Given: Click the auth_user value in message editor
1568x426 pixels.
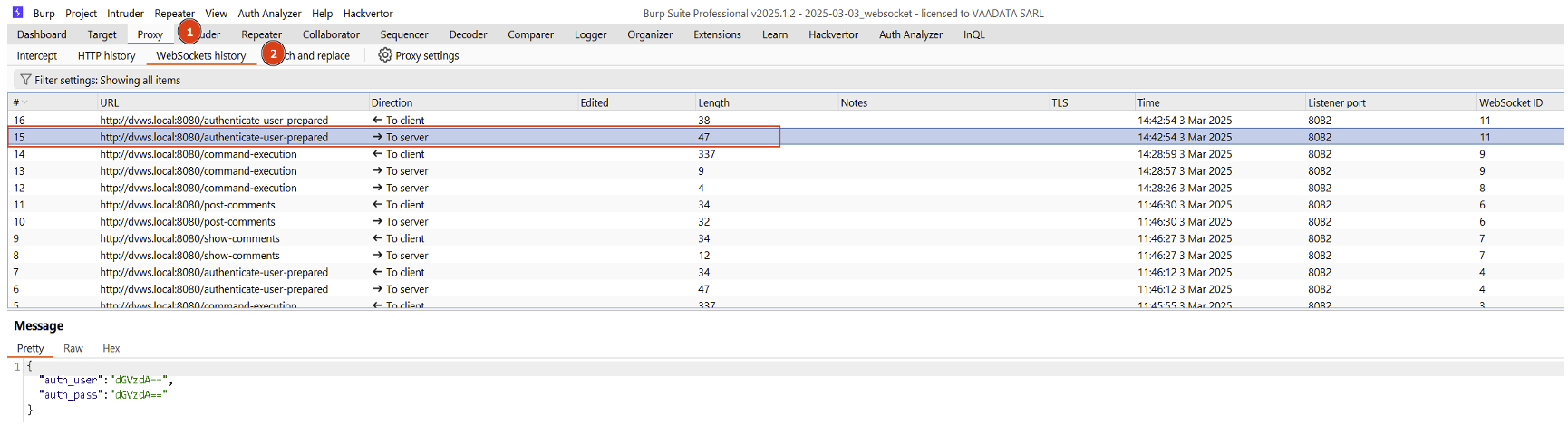Looking at the screenshot, I should click(140, 380).
